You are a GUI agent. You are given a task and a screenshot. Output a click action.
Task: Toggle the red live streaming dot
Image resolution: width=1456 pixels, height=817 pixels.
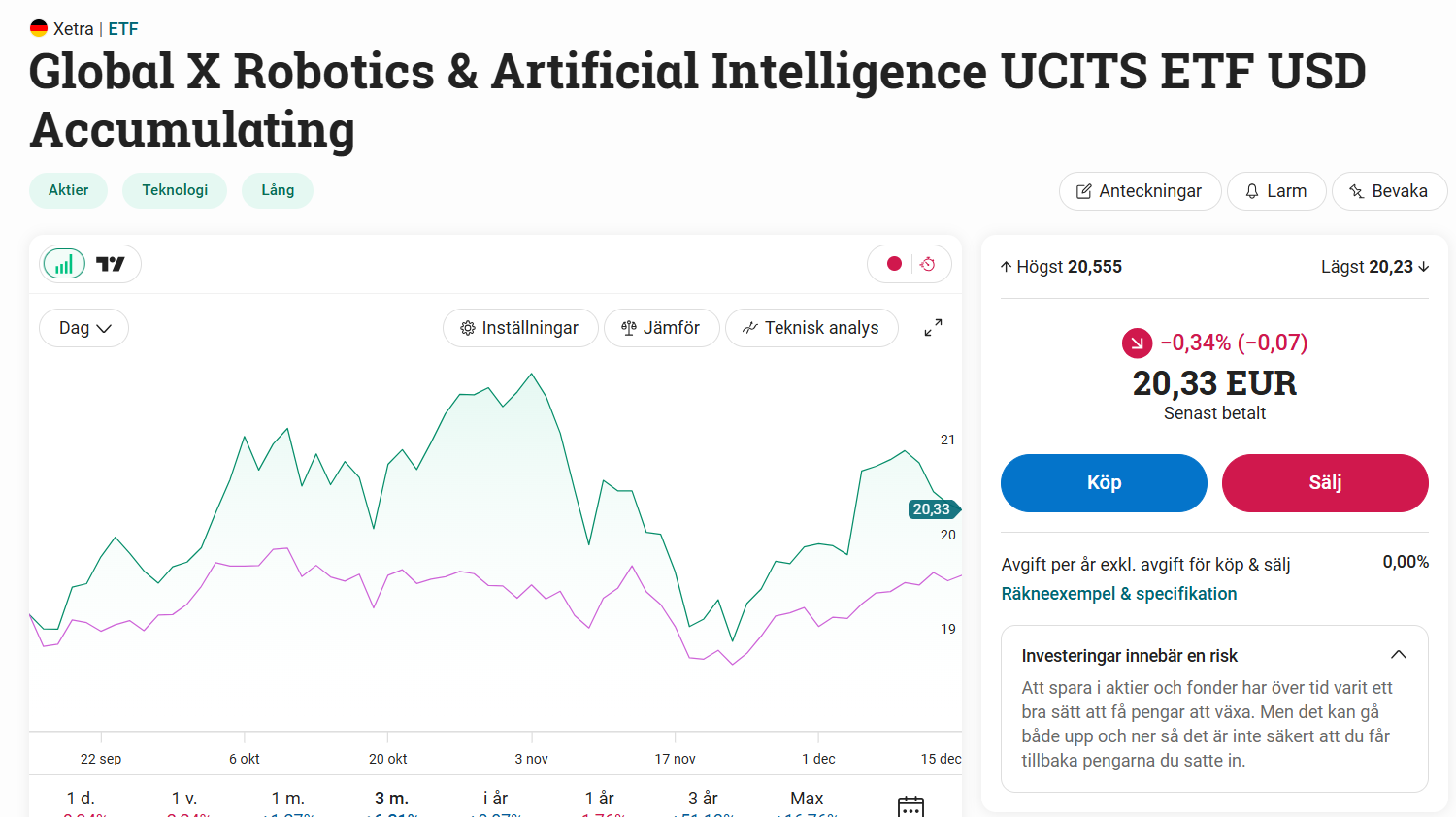tap(894, 264)
